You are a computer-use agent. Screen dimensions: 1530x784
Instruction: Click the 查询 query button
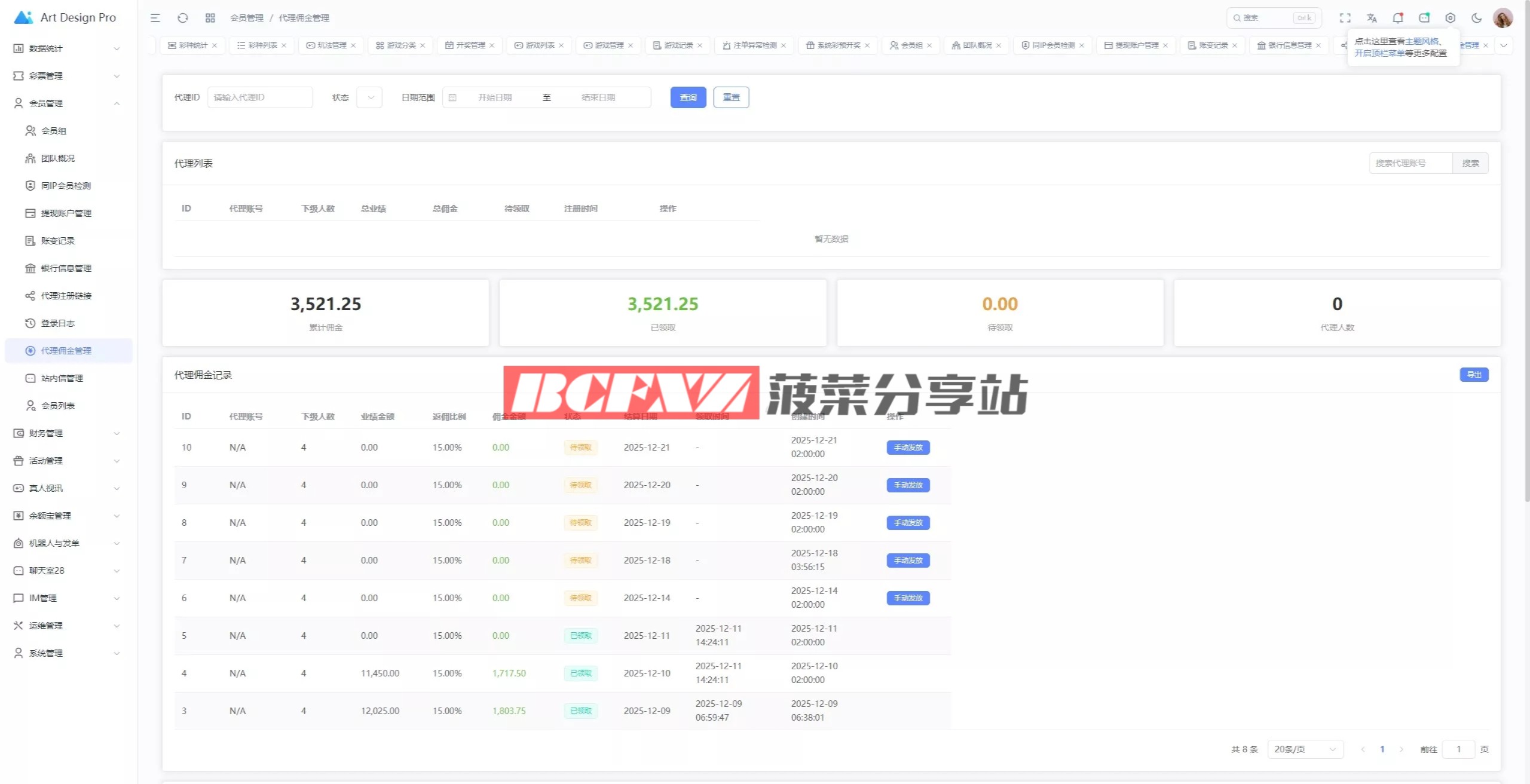click(688, 97)
